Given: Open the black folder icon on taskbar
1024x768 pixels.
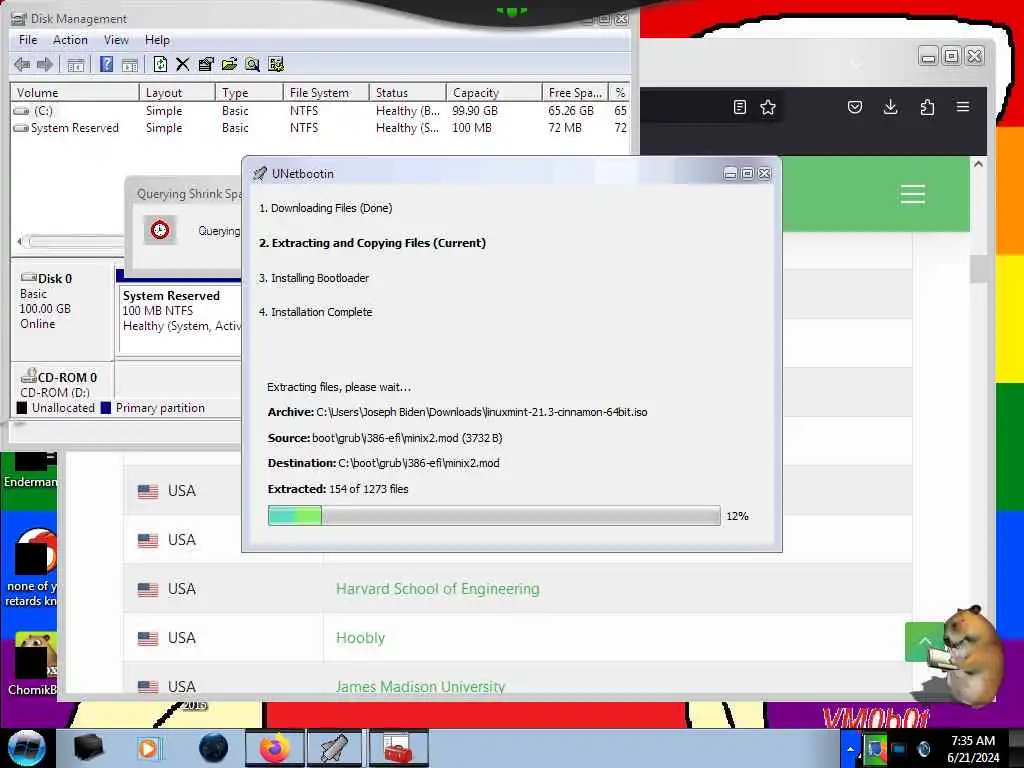Looking at the screenshot, I should (88, 748).
